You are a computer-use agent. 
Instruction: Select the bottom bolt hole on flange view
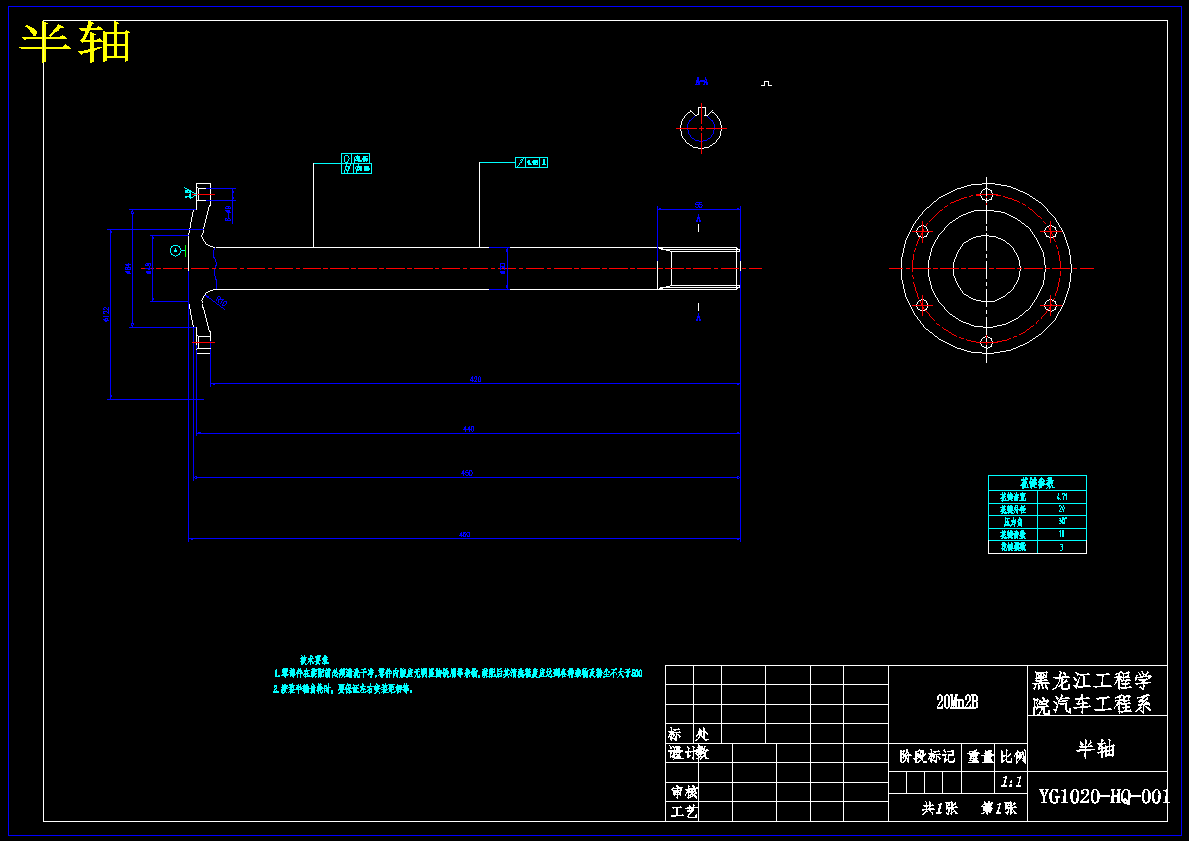(987, 342)
